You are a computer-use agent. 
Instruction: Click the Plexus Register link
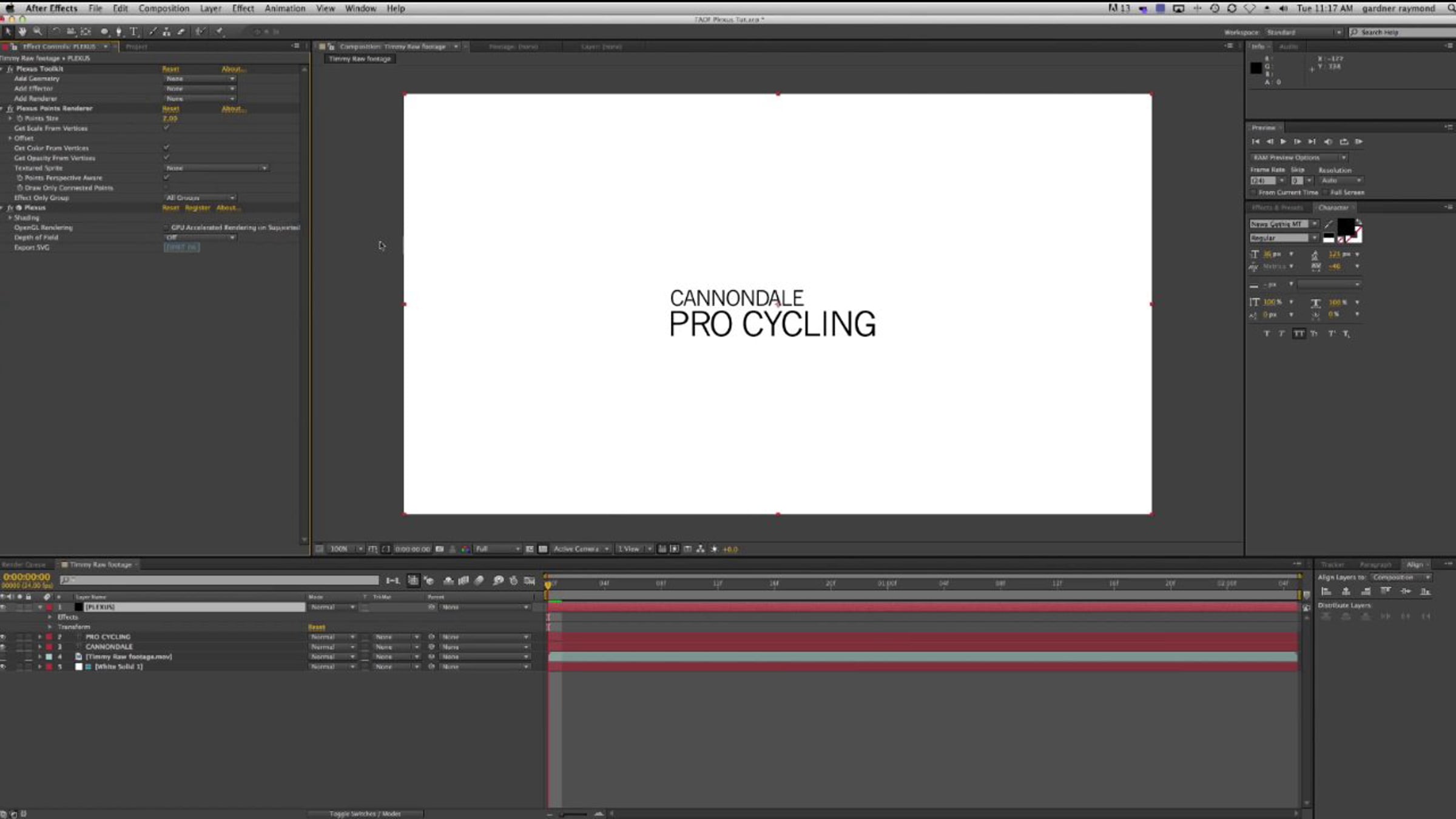[197, 207]
